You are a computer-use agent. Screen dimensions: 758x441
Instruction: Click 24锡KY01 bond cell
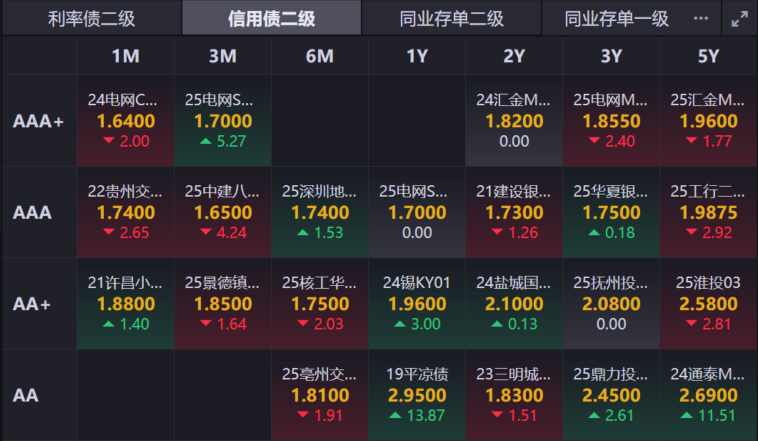[x=417, y=304]
